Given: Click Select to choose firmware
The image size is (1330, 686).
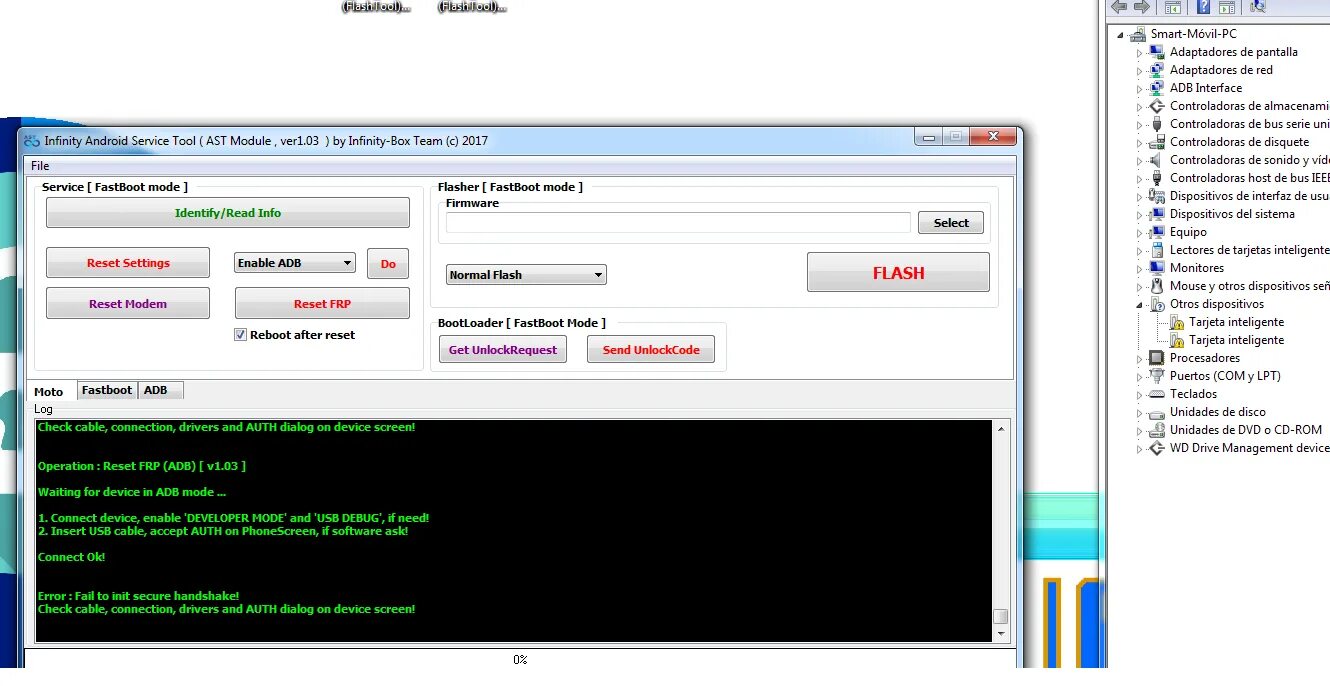Looking at the screenshot, I should pos(951,223).
